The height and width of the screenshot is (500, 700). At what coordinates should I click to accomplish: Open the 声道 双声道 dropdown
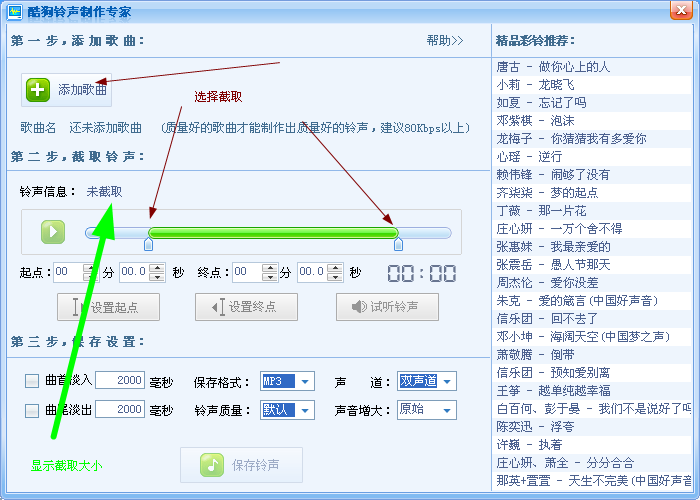(427, 381)
